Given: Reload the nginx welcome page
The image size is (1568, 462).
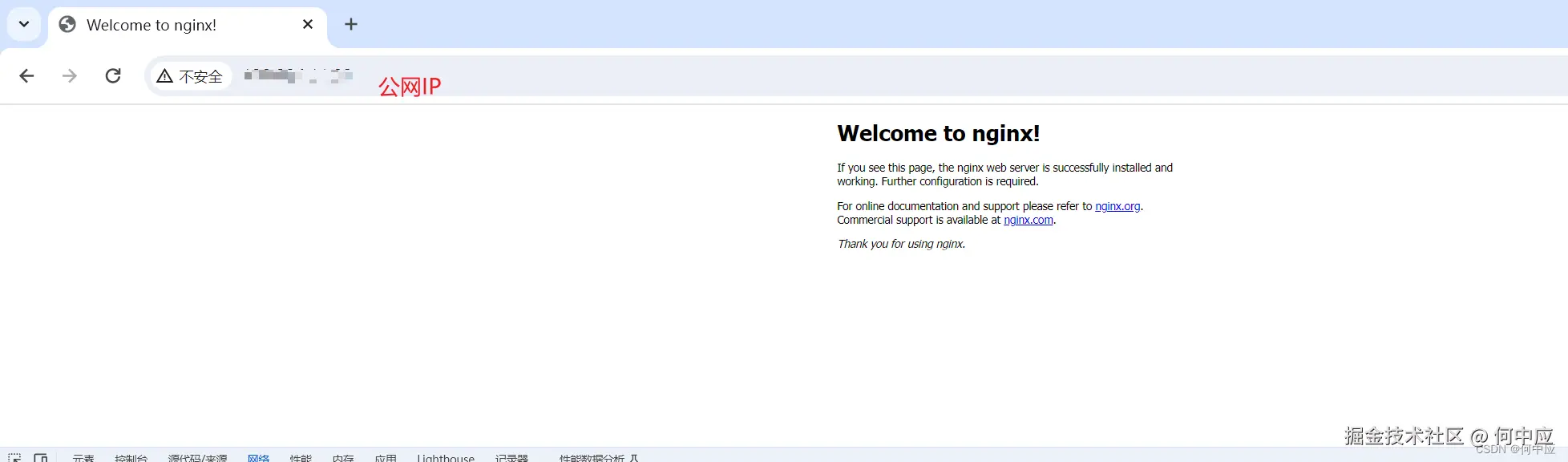Looking at the screenshot, I should pyautogui.click(x=113, y=76).
